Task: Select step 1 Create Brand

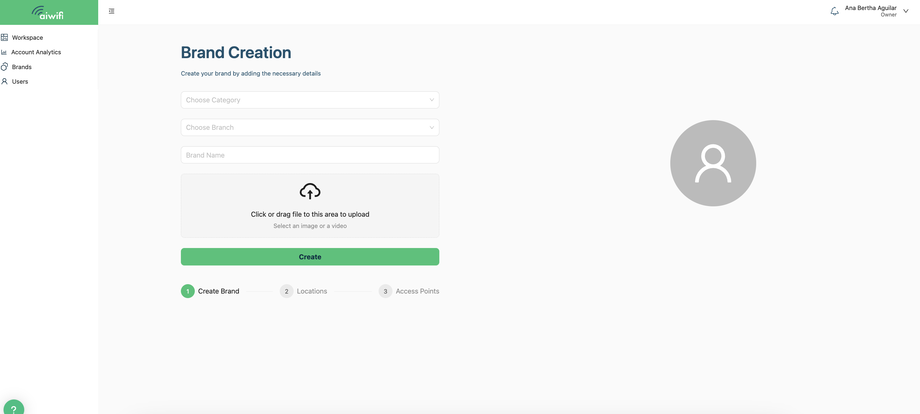Action: coord(210,291)
